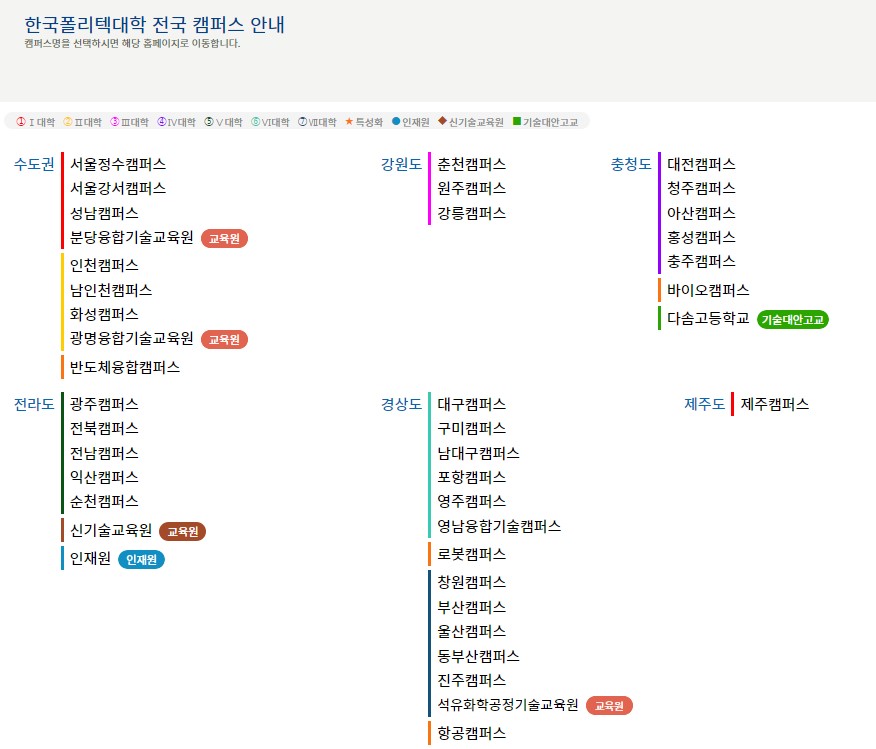Click the ① I대학 legend icon
The width and height of the screenshot is (876, 749).
[x=18, y=121]
